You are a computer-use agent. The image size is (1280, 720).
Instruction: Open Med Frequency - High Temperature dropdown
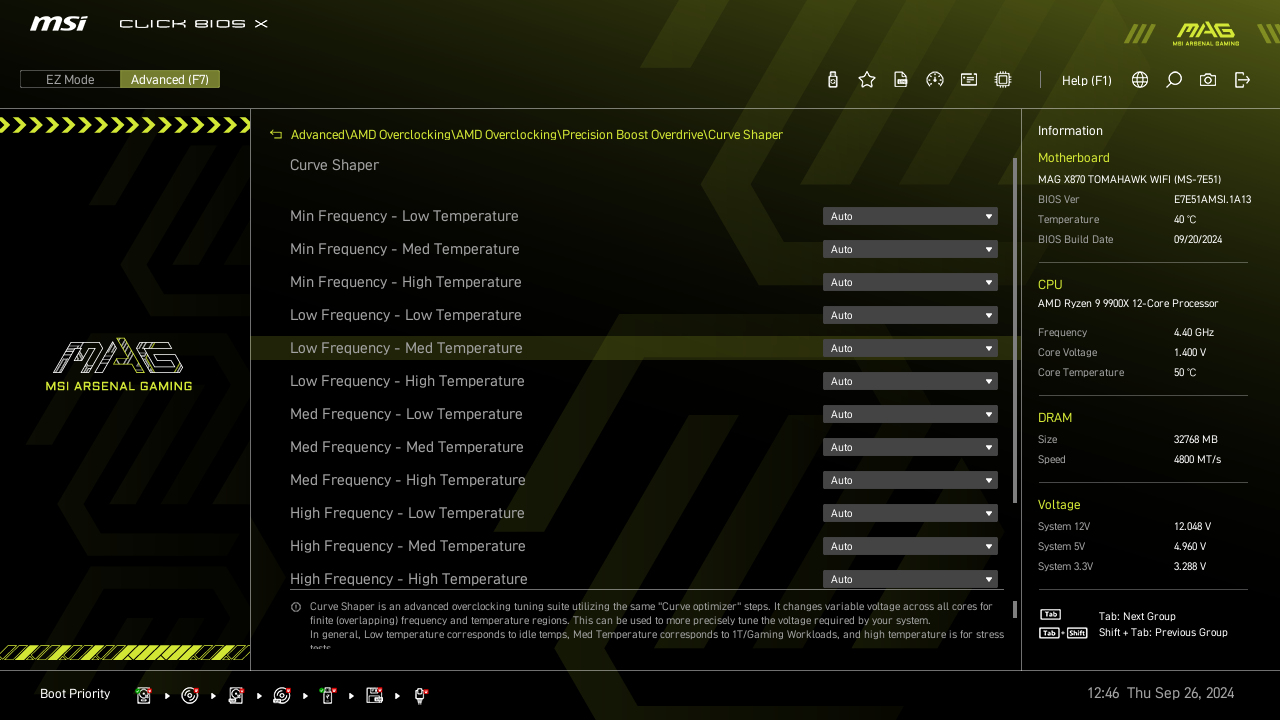pyautogui.click(x=910, y=480)
